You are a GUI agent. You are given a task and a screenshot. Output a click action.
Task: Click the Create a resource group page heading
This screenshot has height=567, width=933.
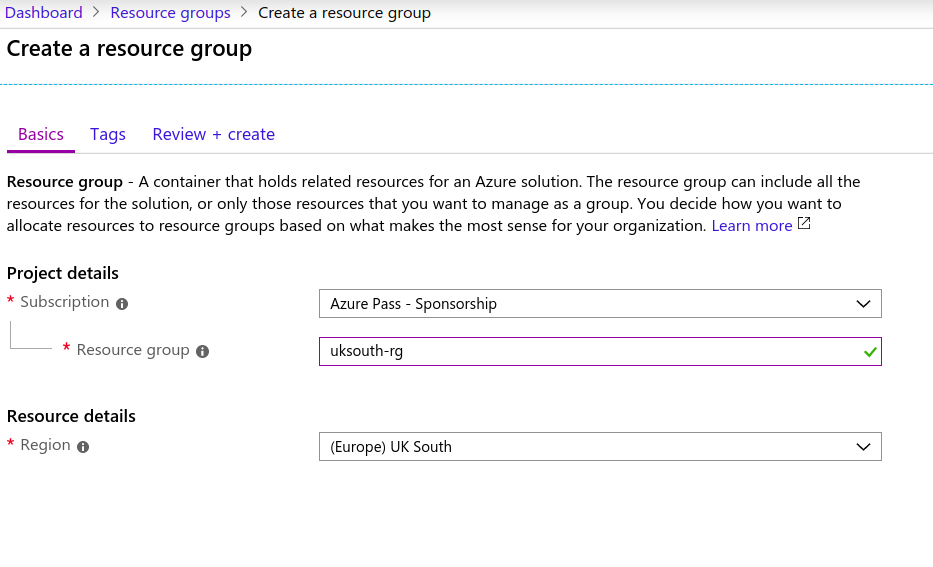pyautogui.click(x=129, y=49)
